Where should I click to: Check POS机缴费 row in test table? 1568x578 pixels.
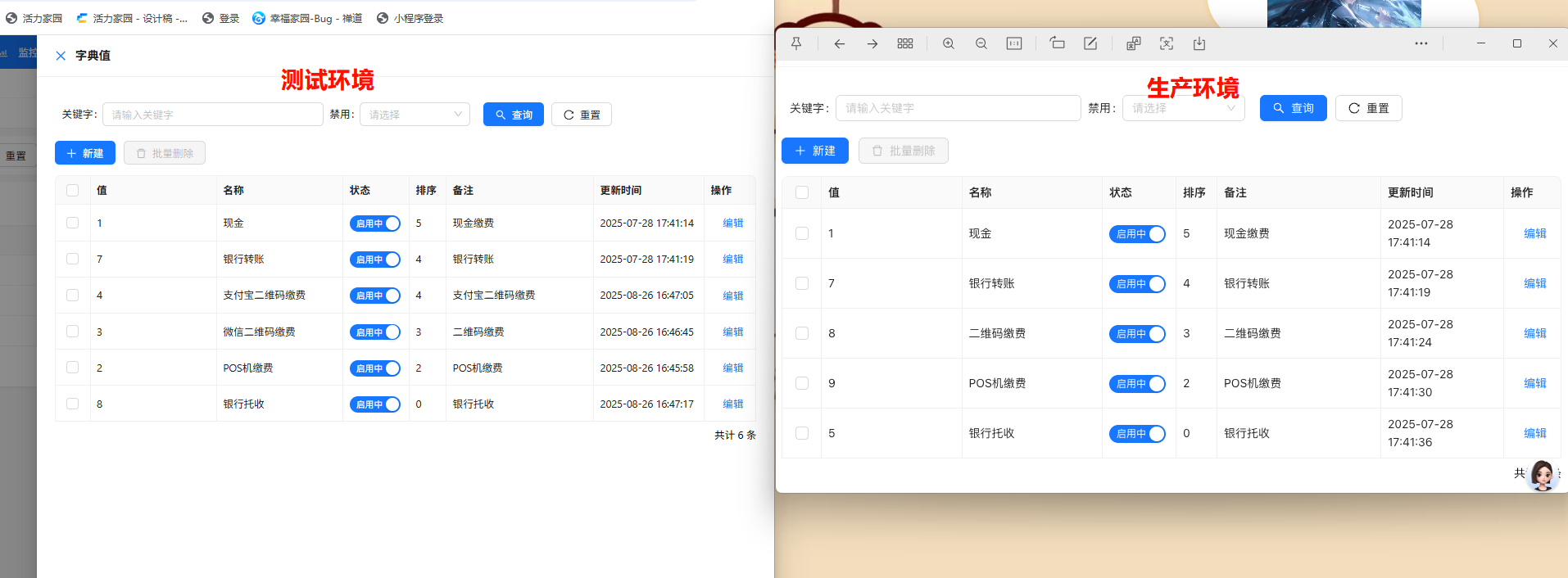[x=73, y=368]
